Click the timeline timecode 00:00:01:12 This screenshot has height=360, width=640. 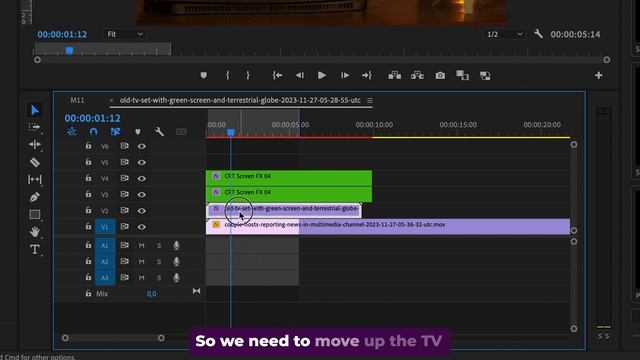92,118
